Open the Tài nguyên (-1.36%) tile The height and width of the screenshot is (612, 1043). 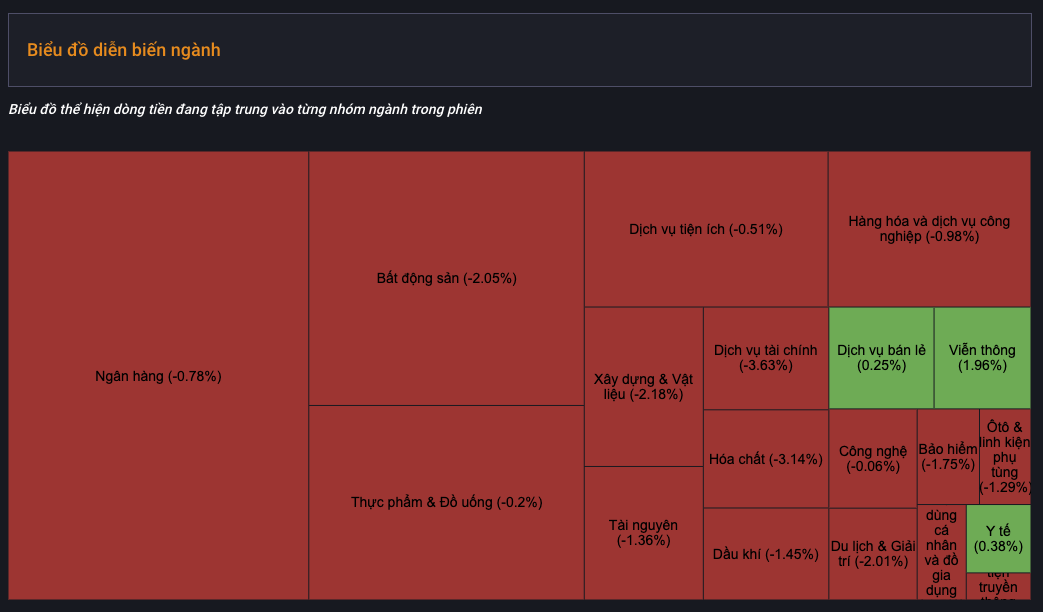point(644,534)
